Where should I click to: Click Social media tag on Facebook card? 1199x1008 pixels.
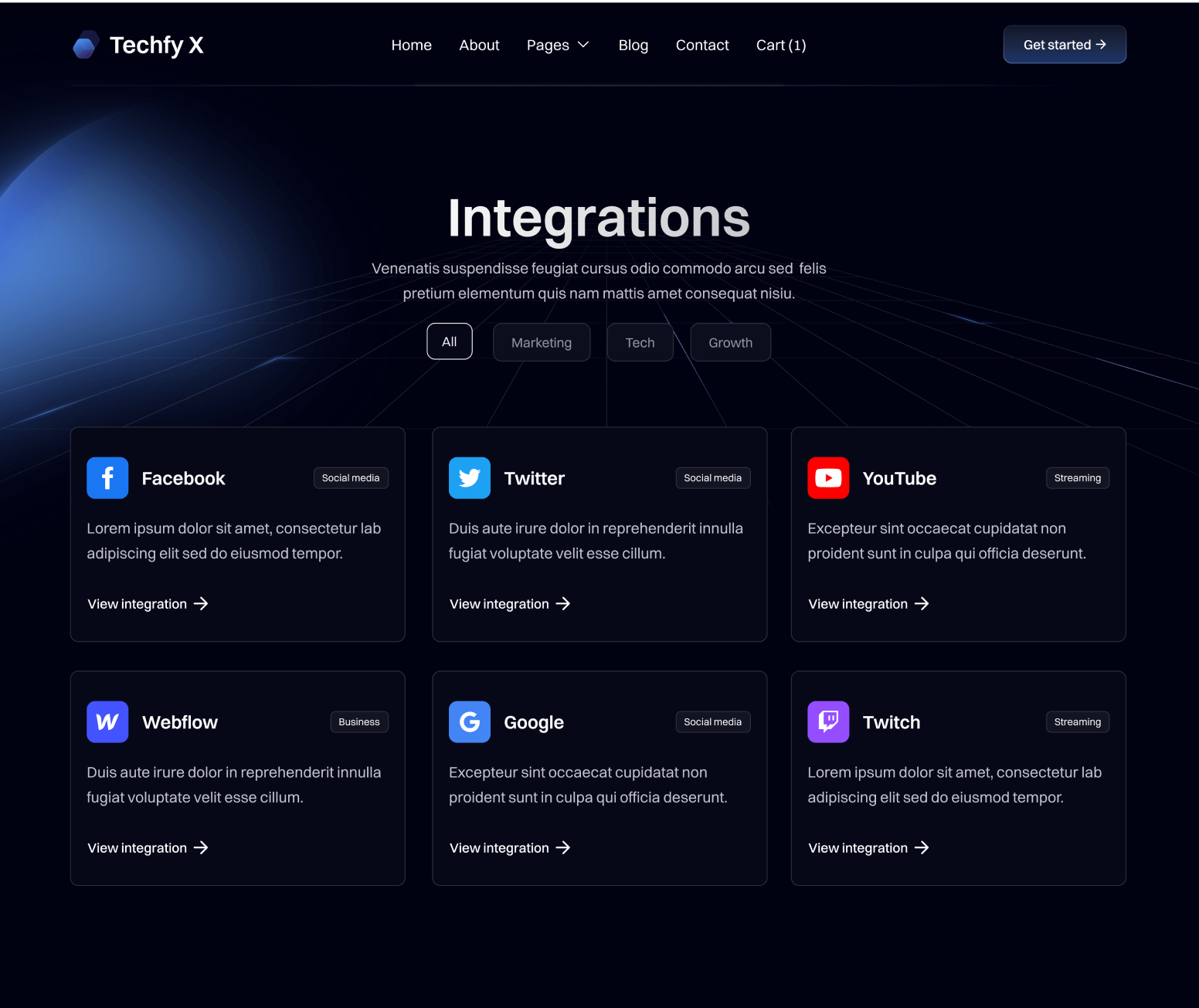(x=351, y=478)
